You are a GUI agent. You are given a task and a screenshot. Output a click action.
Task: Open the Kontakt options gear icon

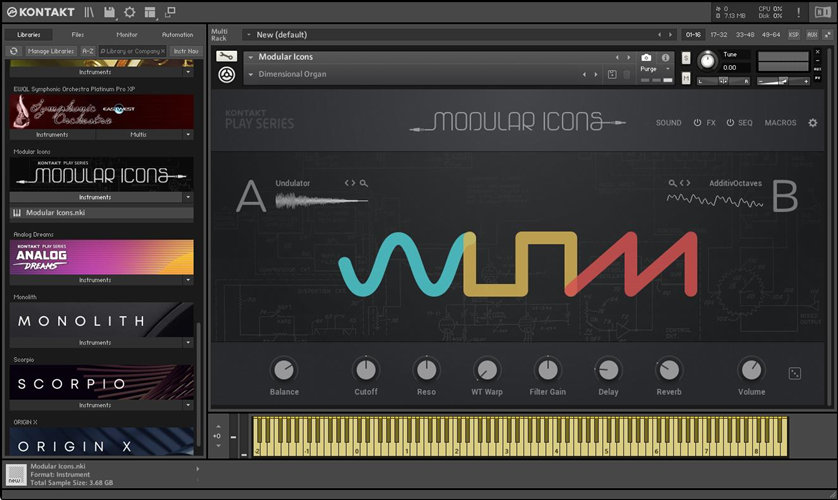point(130,12)
